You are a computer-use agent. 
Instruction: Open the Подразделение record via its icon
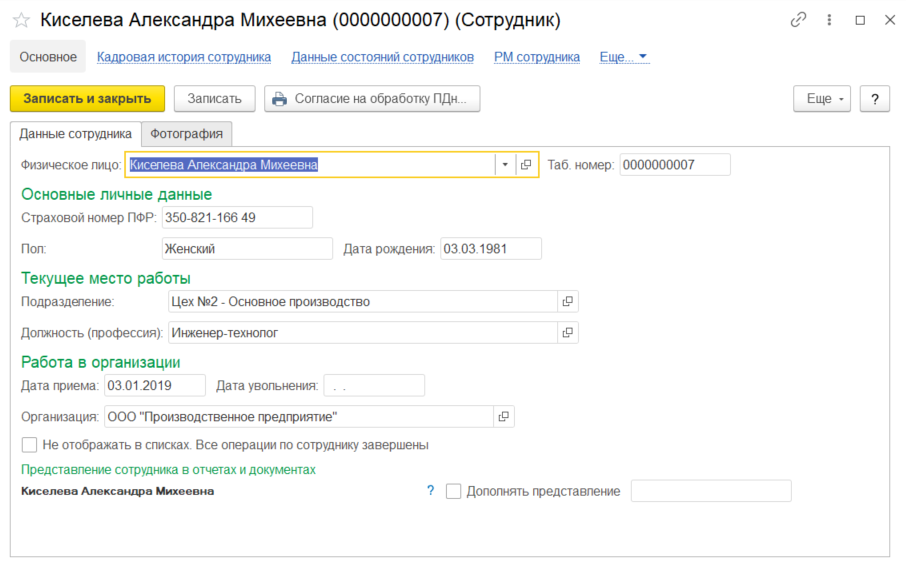click(567, 301)
